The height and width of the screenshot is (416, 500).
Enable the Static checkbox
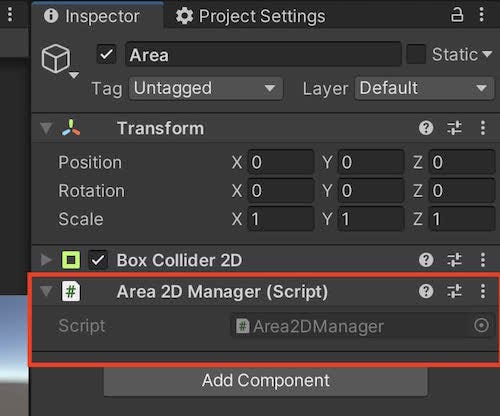(416, 54)
